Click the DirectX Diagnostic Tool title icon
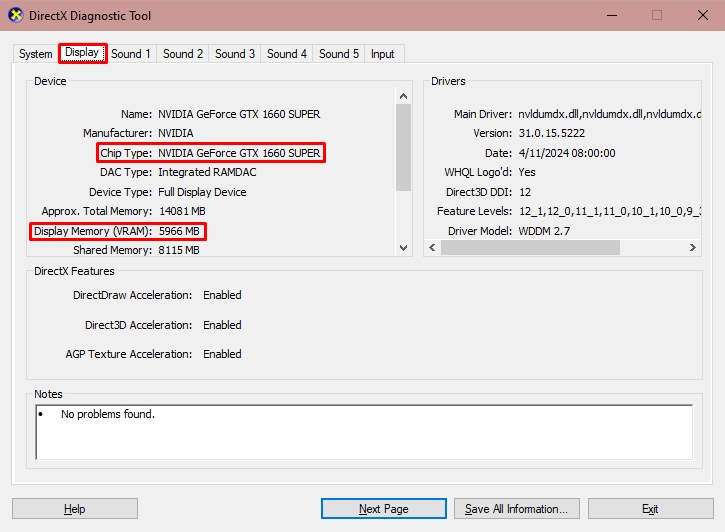The width and height of the screenshot is (725, 532). [15, 15]
